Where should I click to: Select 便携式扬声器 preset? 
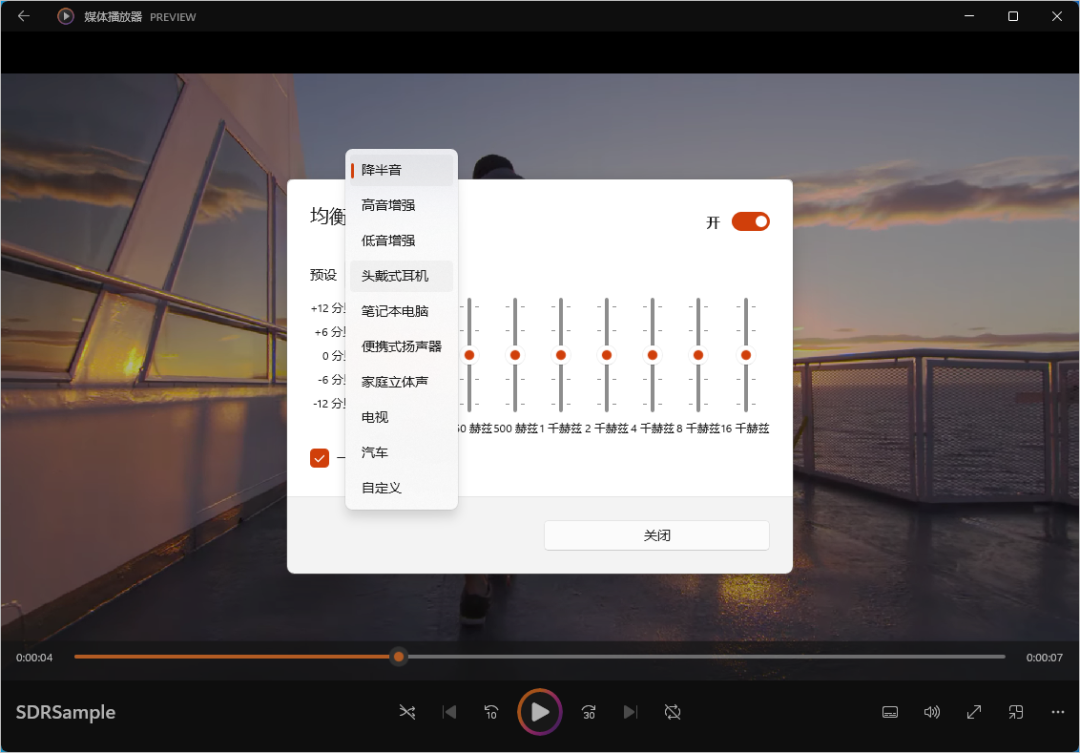[402, 346]
